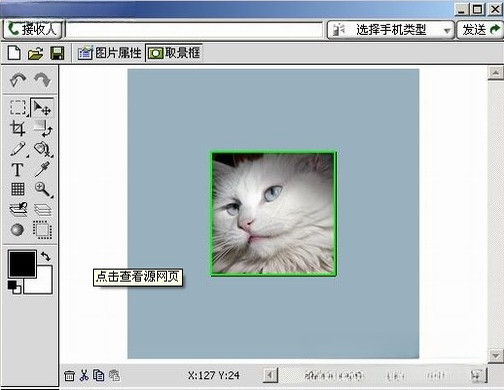Click the delete trash icon
This screenshot has width=504, height=390.
[x=69, y=376]
